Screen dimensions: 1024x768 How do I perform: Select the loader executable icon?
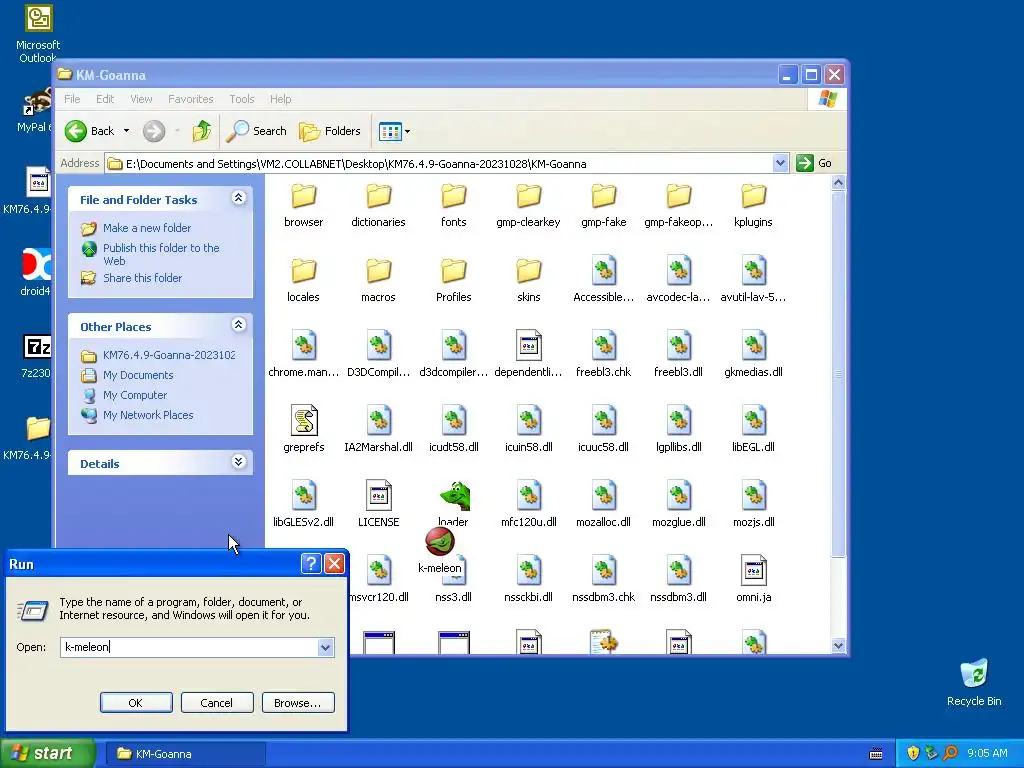pos(455,496)
